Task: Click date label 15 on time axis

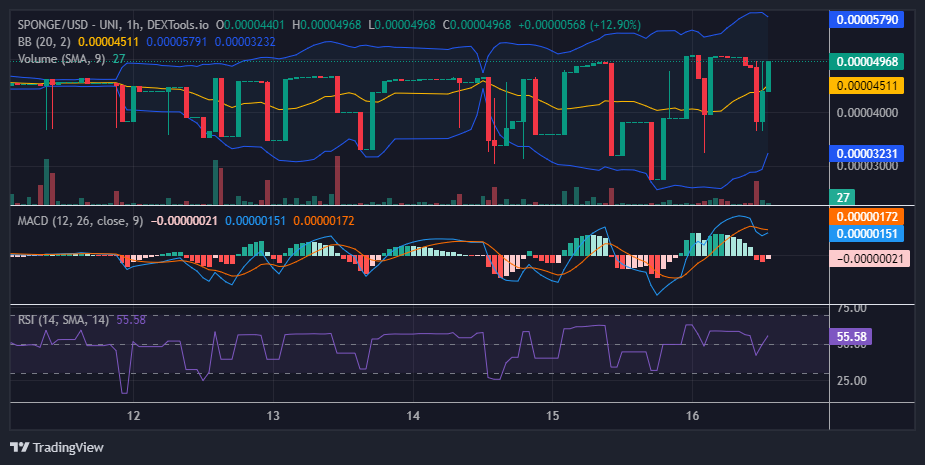Action: coord(552,415)
